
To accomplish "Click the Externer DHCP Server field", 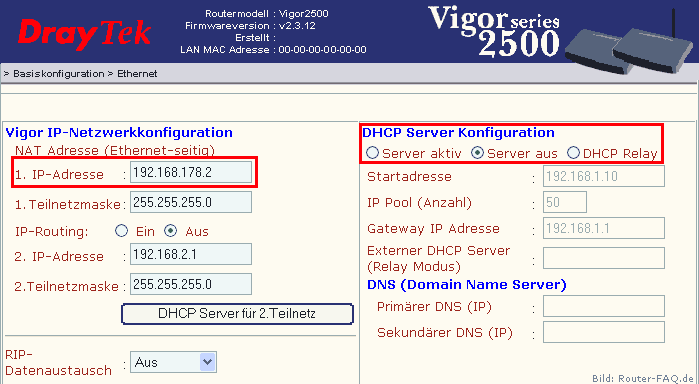I will pos(604,258).
